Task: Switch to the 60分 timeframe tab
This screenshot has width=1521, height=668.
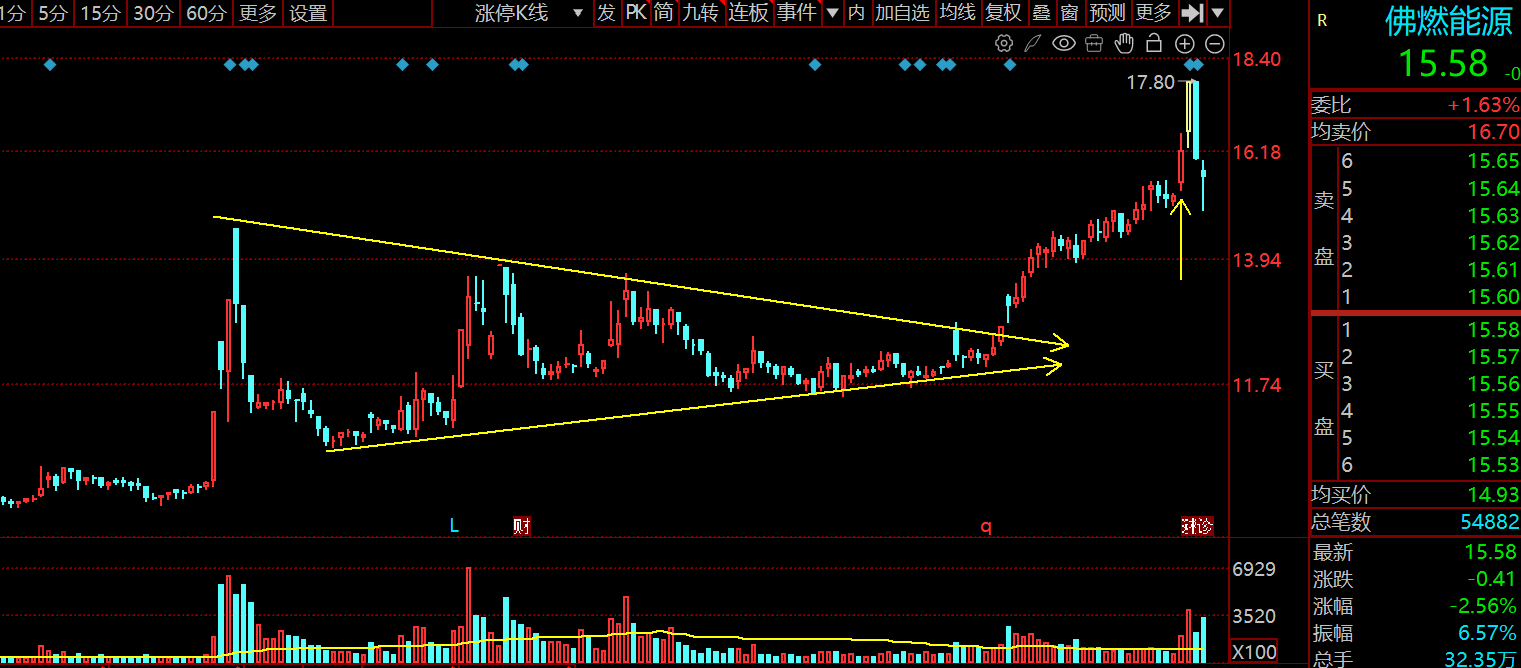Action: click(206, 13)
